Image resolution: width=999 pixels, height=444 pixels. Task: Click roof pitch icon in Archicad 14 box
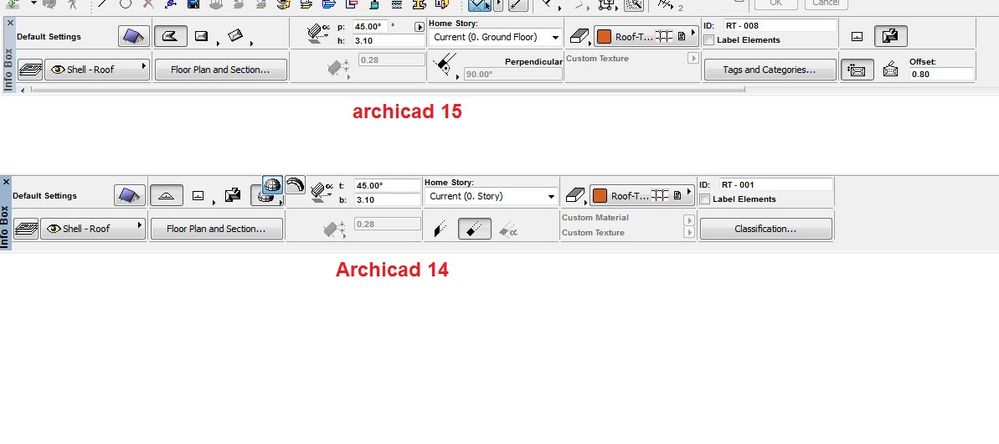click(321, 193)
